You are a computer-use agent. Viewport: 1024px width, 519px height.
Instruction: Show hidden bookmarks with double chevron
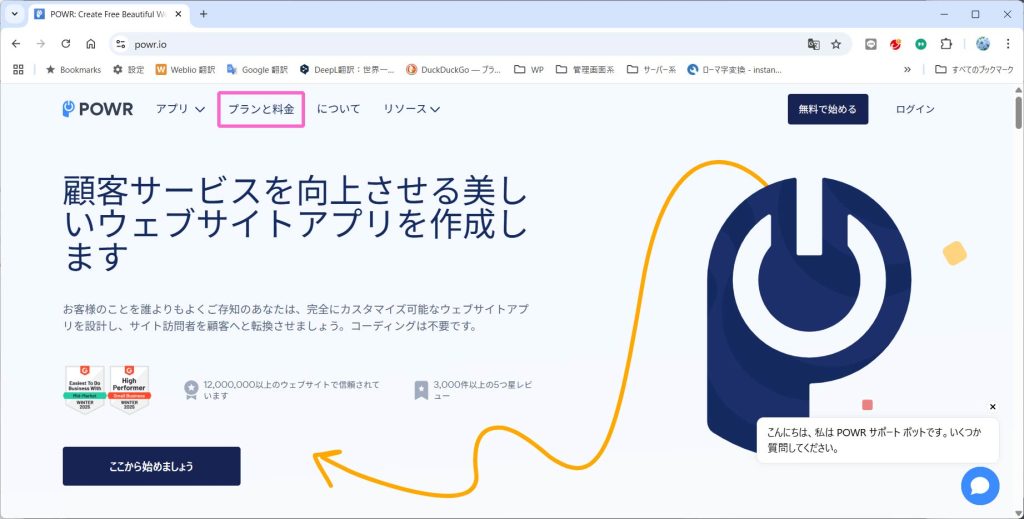pyautogui.click(x=907, y=69)
